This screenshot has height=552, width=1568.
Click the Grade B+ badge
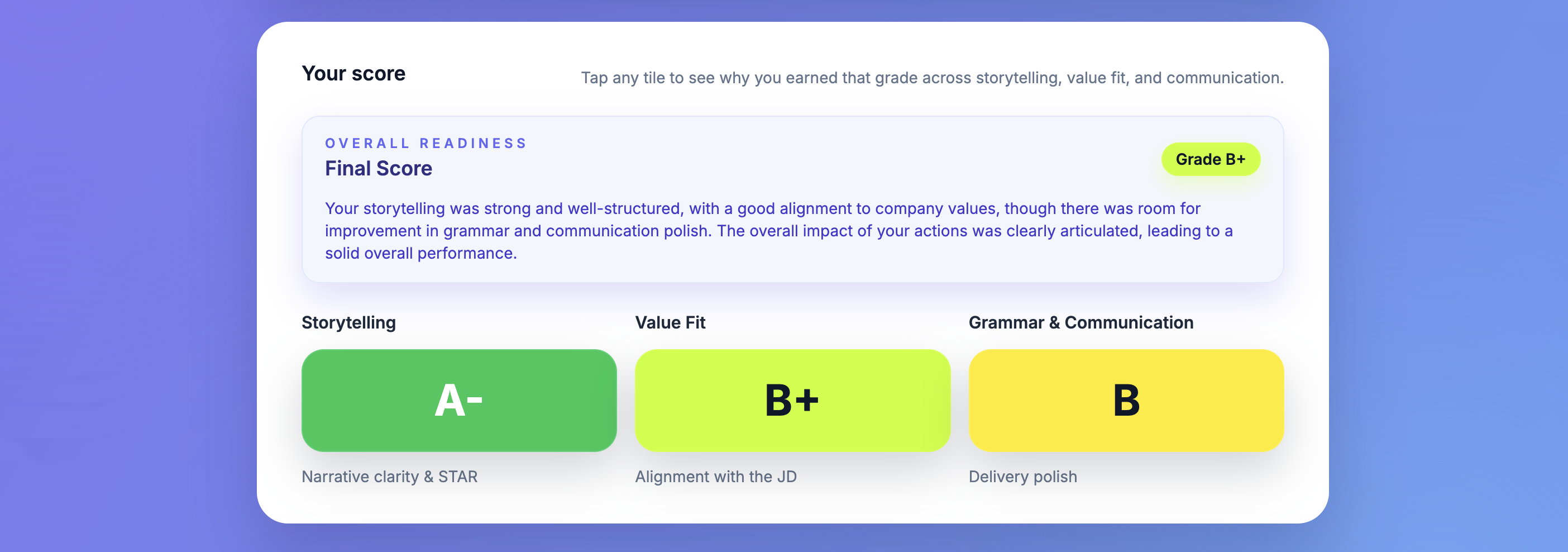click(1210, 160)
